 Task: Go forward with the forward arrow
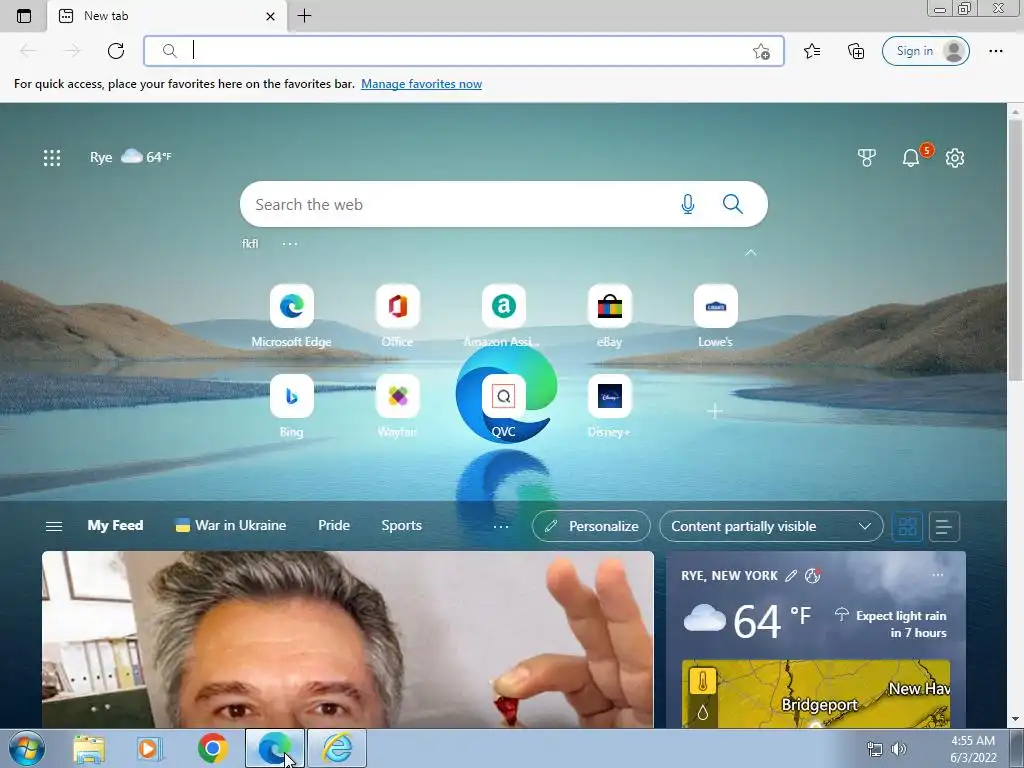[72, 51]
